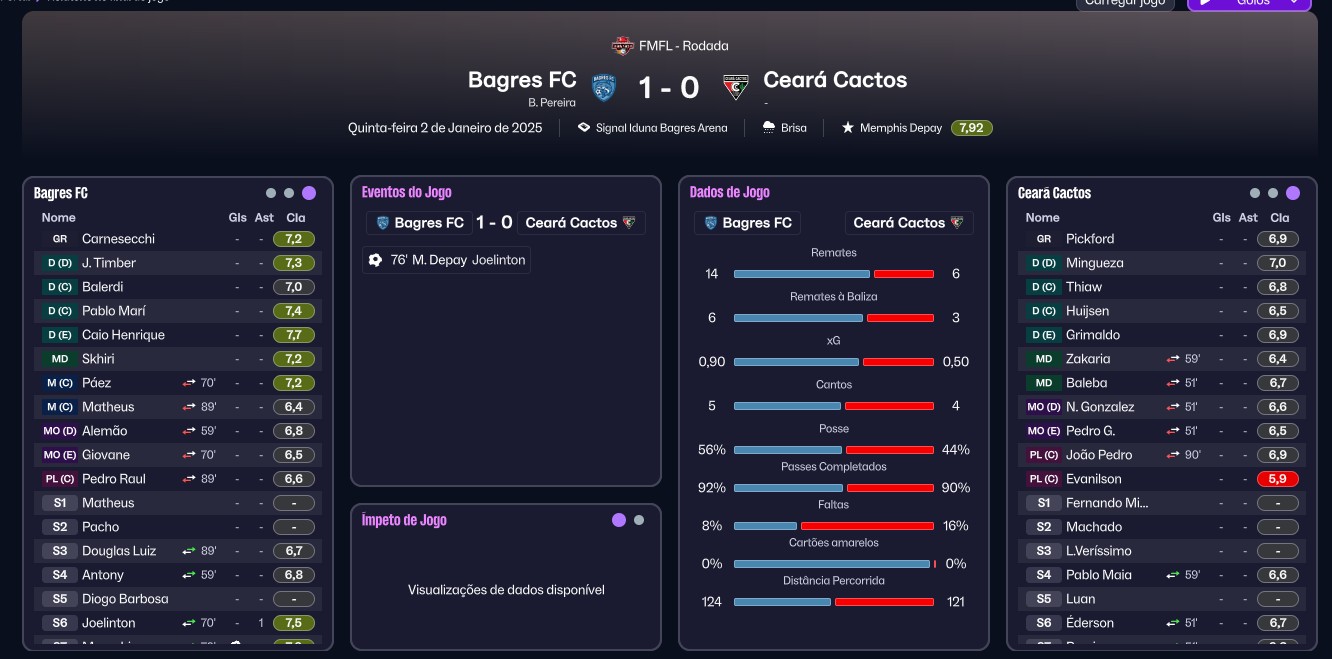Viewport: 1332px width, 659px height.
Task: Click the football goal icon at 76'
Action: 375,260
